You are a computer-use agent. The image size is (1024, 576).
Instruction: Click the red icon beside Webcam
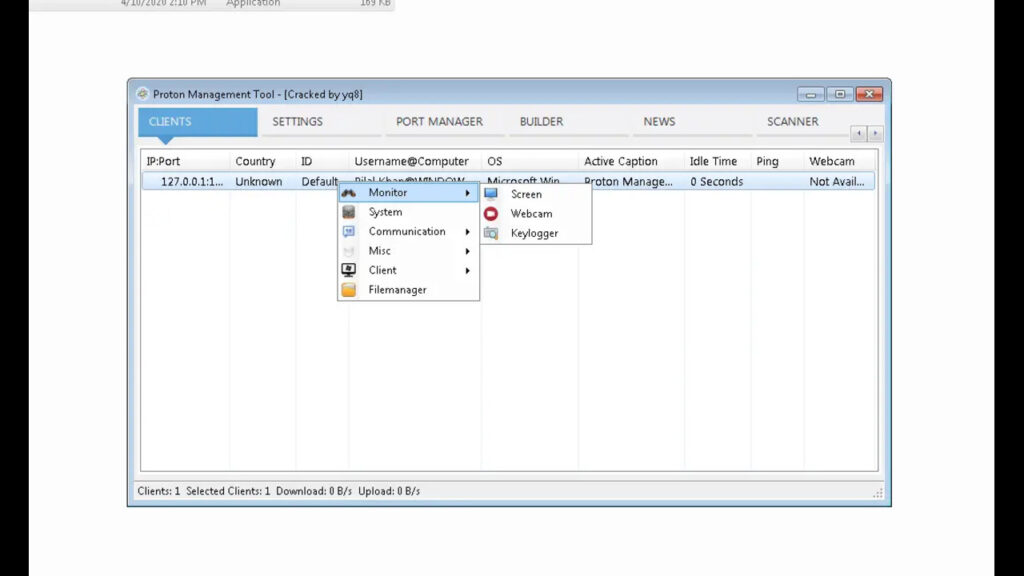(x=491, y=214)
